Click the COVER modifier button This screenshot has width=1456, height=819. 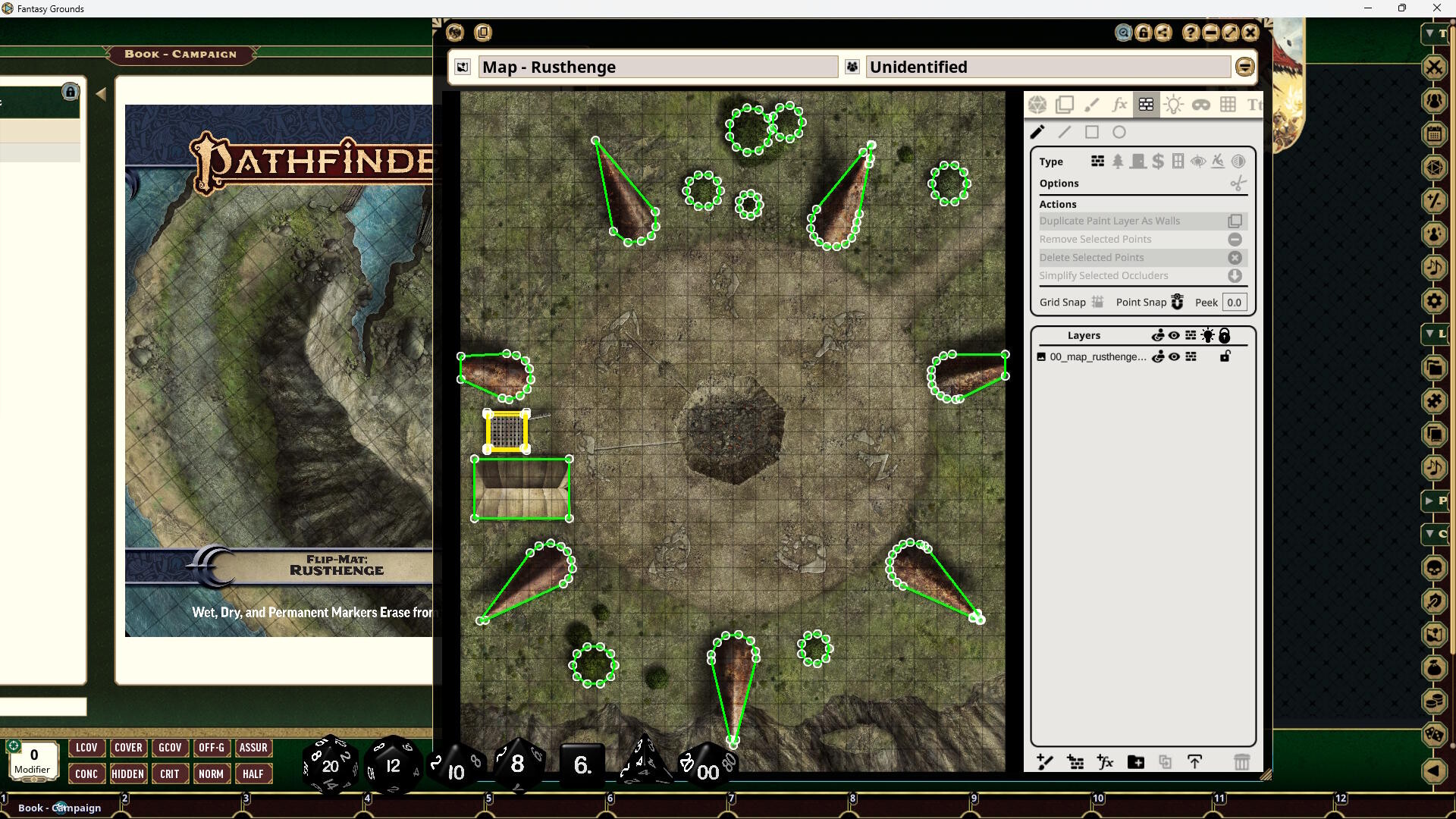click(x=128, y=748)
